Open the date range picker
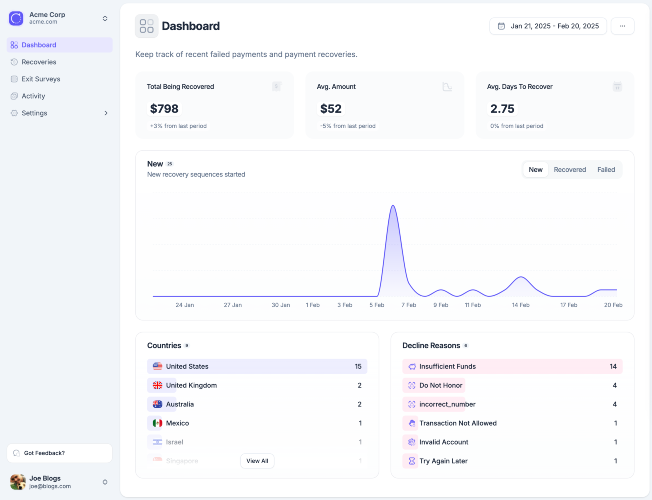Image resolution: width=652 pixels, height=500 pixels. coord(547,26)
